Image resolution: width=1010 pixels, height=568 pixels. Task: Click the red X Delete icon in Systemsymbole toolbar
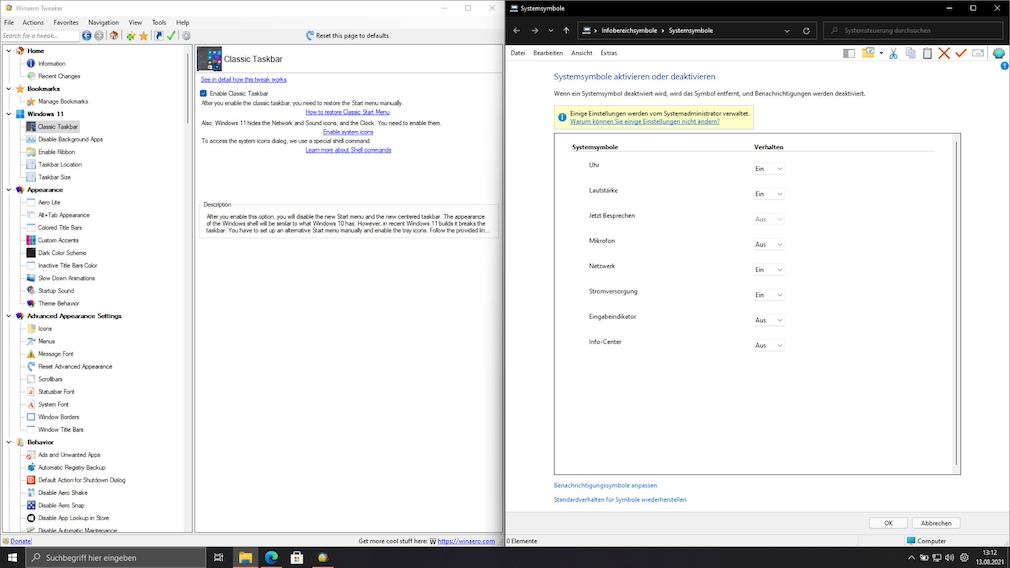click(944, 53)
